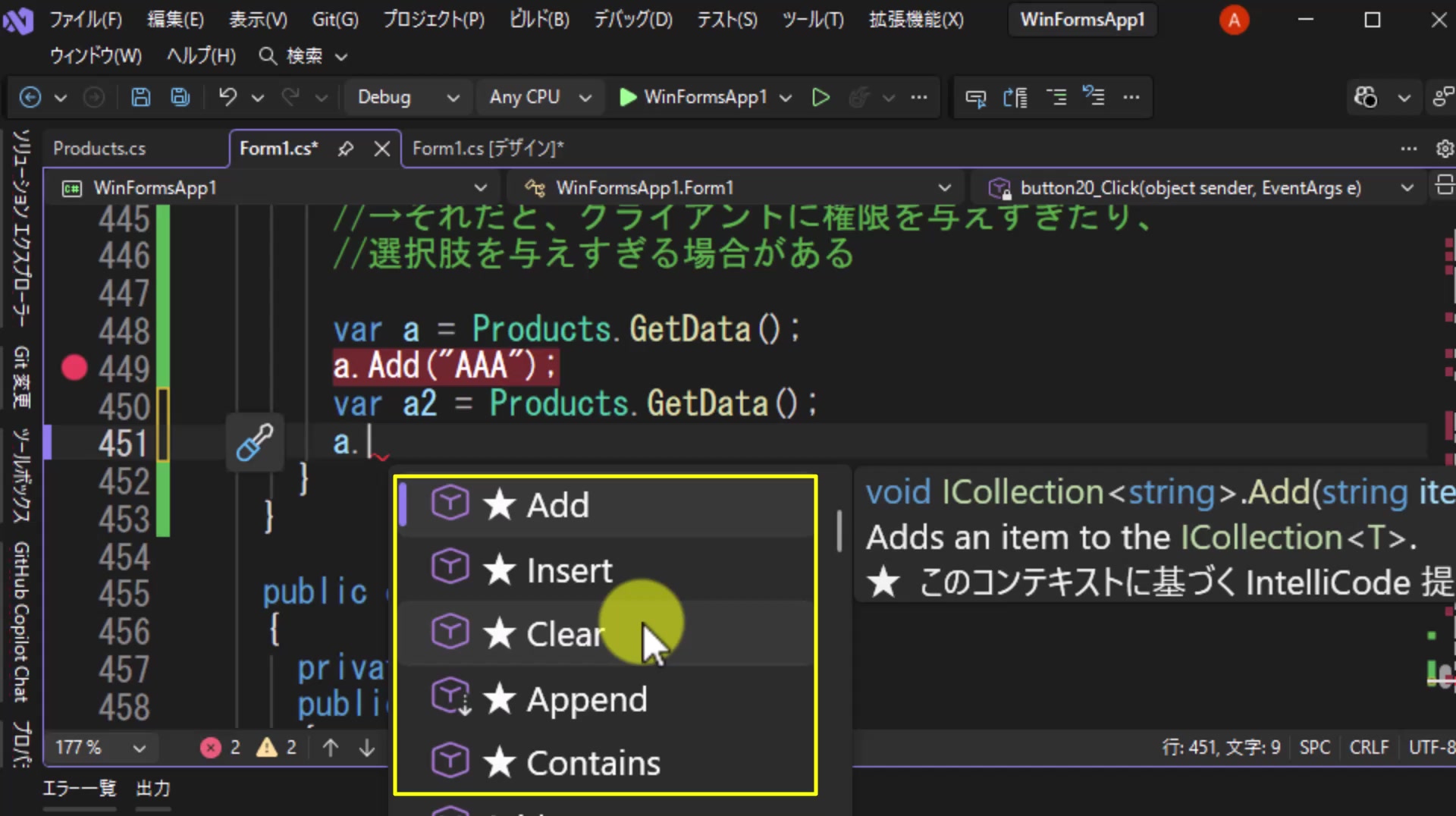Switch to Products.cs tab
The height and width of the screenshot is (816, 1456).
point(99,149)
